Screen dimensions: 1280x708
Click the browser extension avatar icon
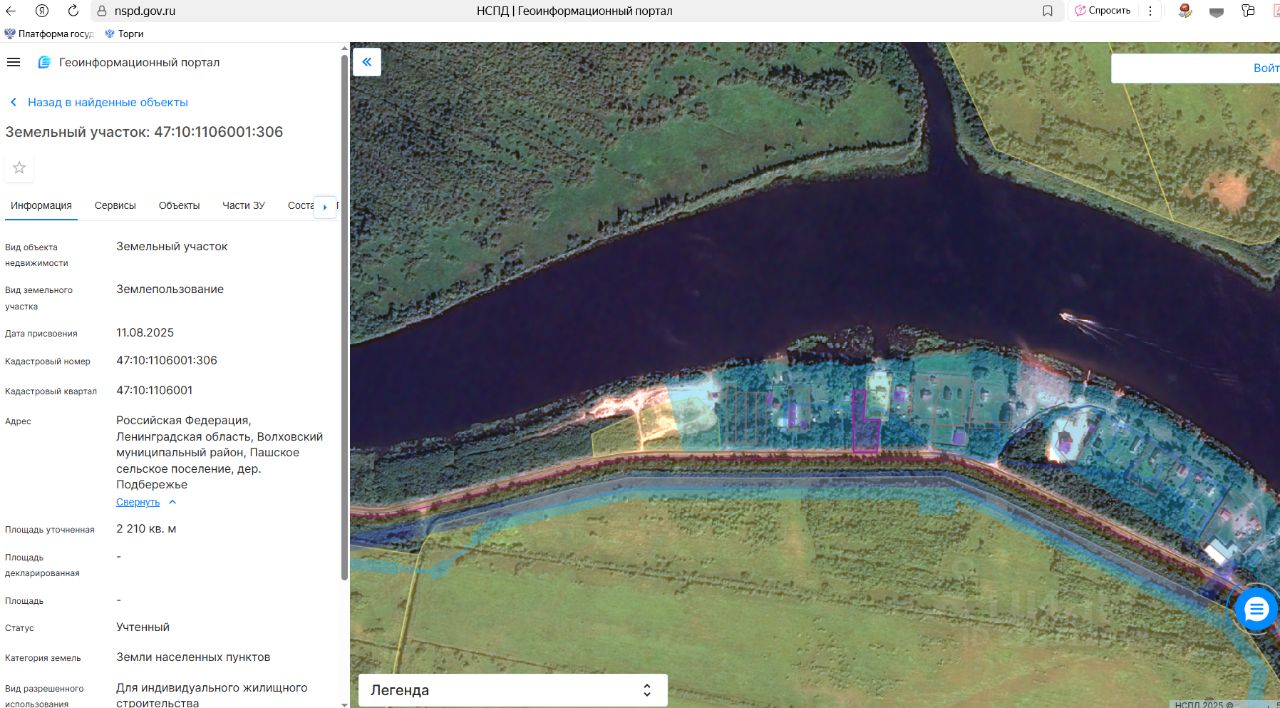click(1185, 11)
